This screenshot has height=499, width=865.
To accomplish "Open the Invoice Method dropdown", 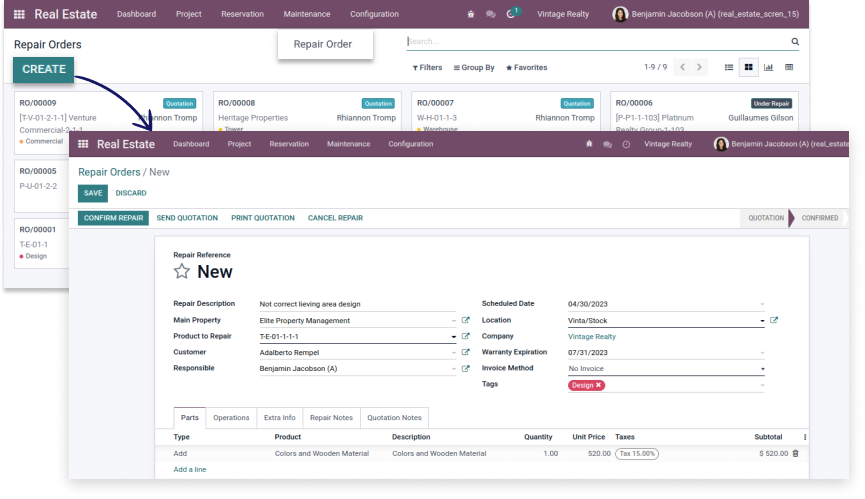I will coord(762,369).
